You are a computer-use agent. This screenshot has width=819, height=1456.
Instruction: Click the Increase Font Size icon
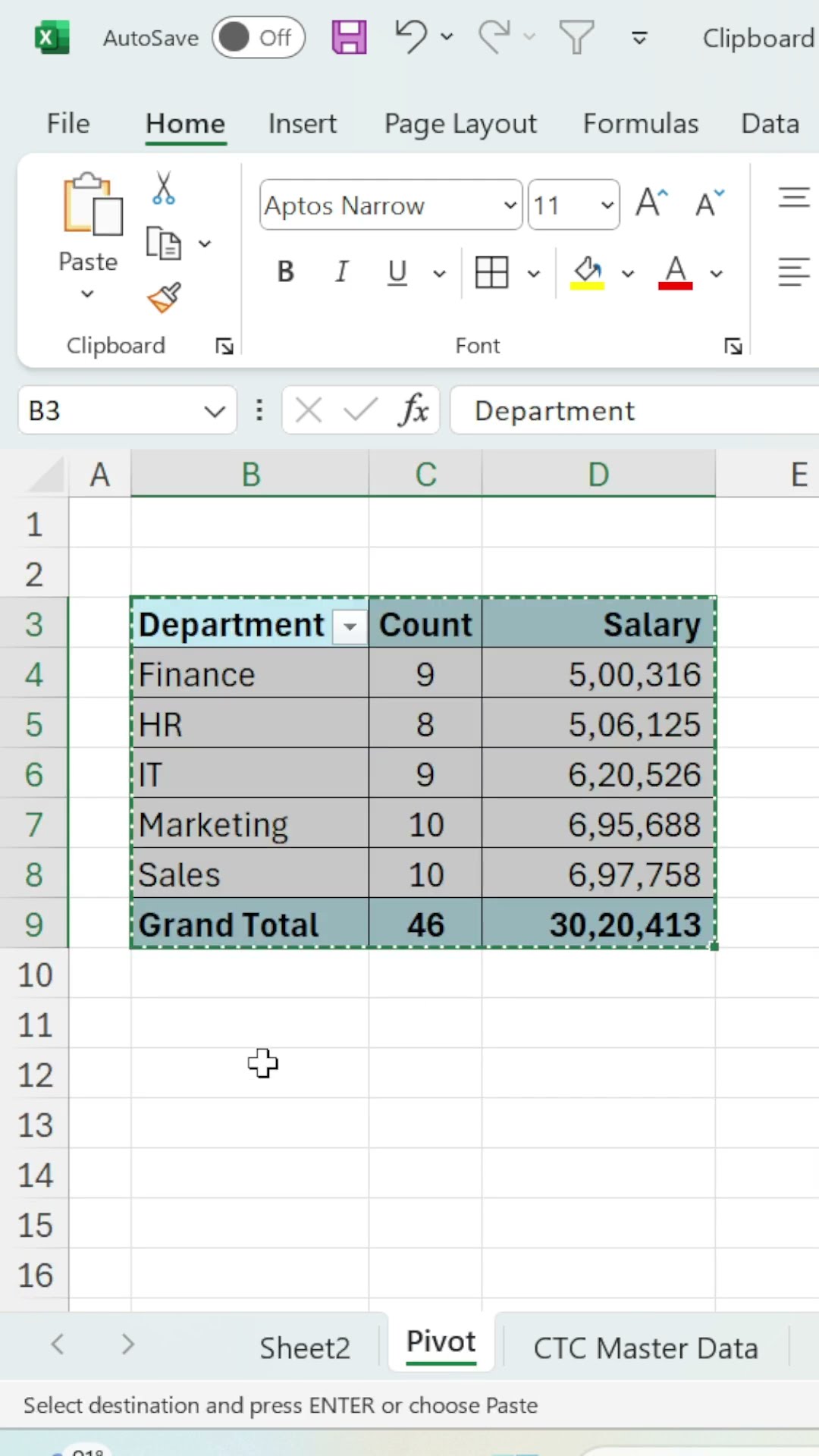(651, 203)
